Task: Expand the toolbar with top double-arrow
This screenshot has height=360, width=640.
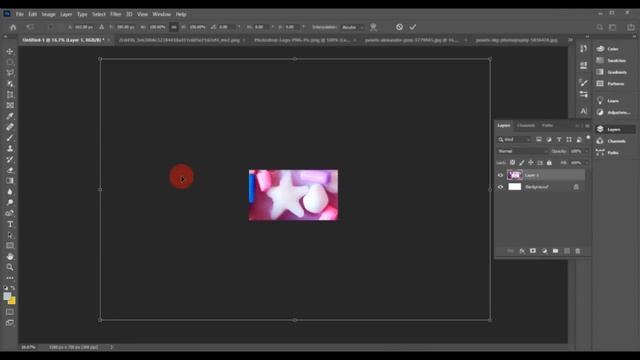Action: 6,37
